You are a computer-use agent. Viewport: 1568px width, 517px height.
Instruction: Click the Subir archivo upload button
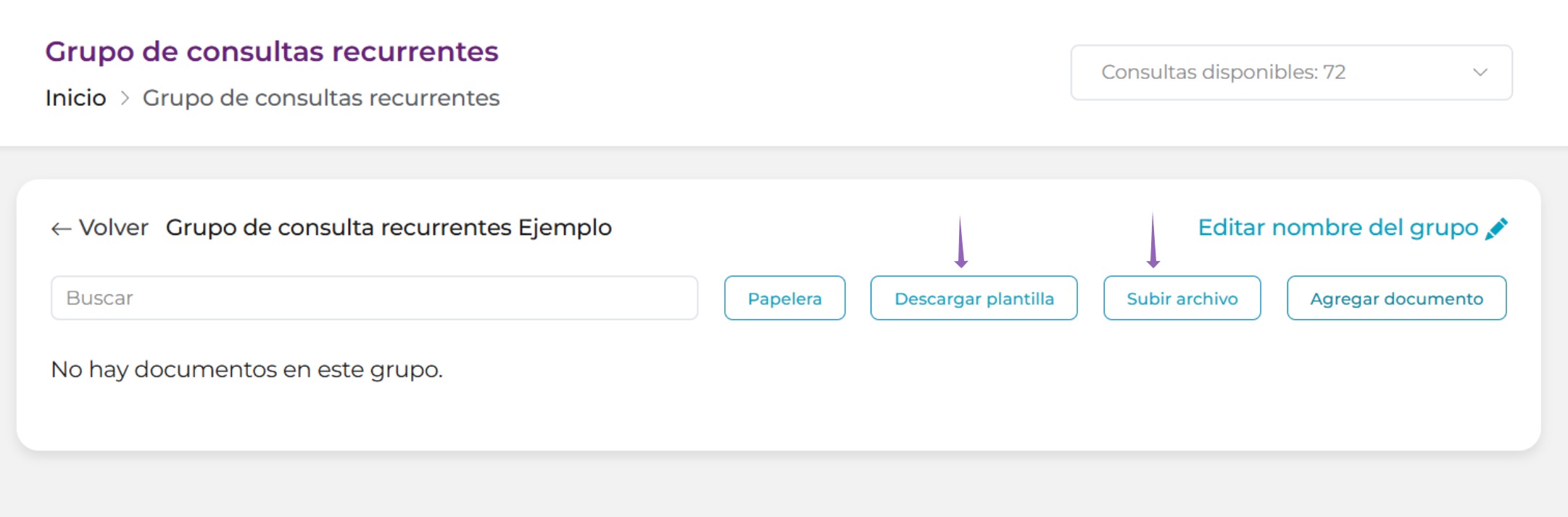[1182, 298]
